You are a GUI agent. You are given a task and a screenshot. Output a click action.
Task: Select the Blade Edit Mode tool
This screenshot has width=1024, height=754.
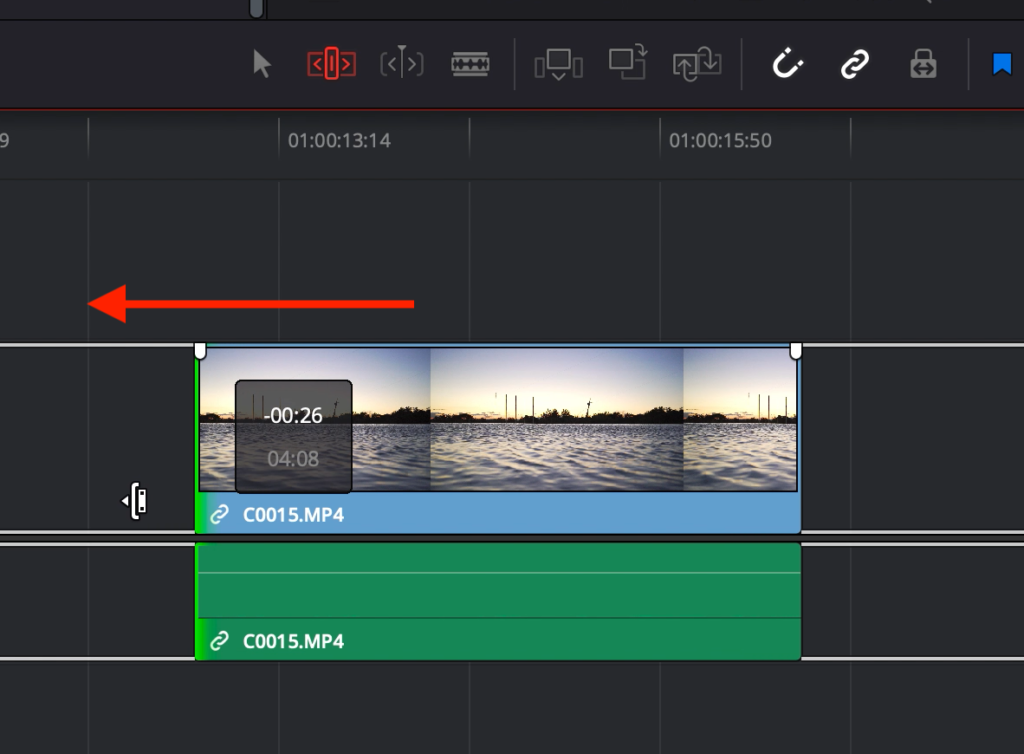[470, 65]
